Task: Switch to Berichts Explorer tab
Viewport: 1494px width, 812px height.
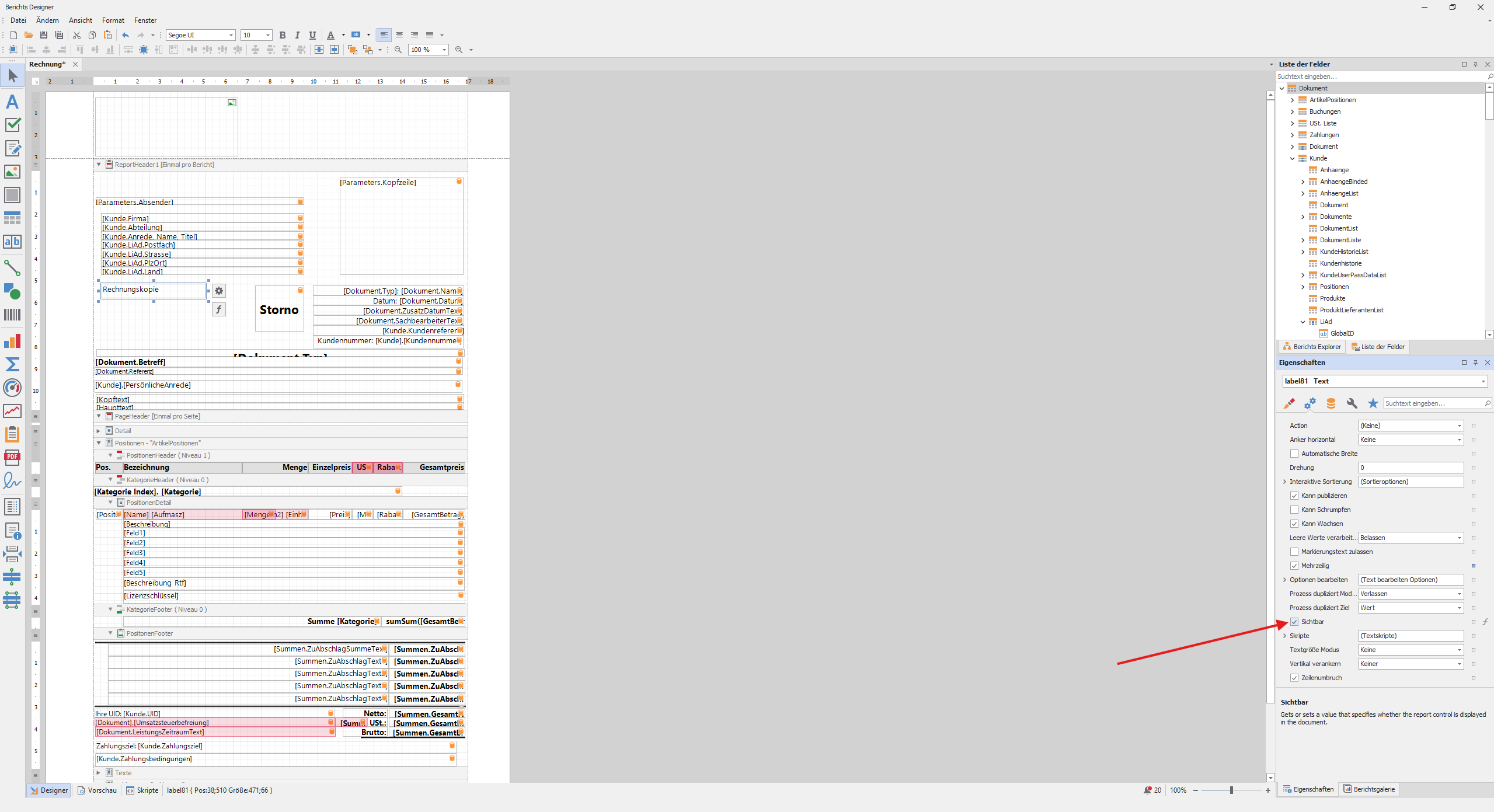Action: pos(1311,347)
